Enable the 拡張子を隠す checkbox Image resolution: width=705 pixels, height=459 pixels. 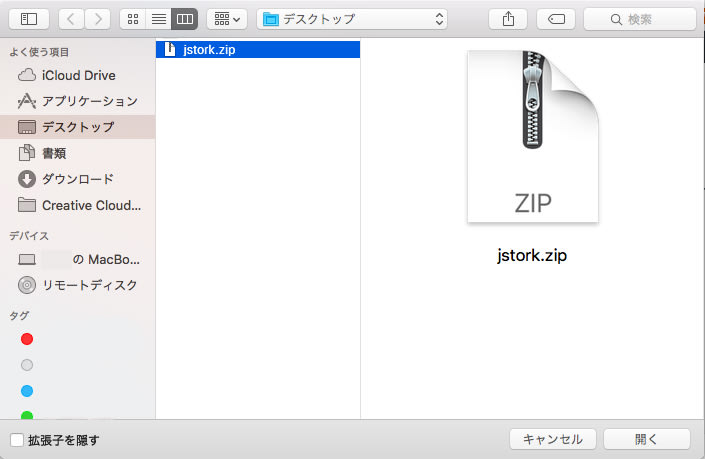(17, 440)
